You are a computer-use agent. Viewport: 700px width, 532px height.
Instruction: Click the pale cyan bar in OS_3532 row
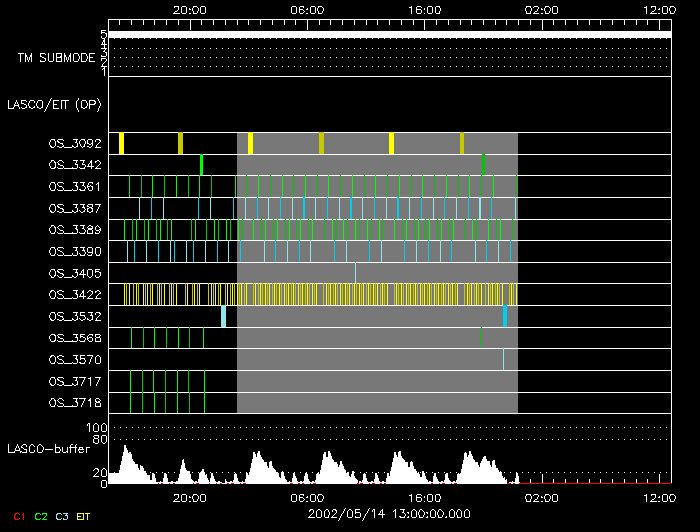(x=224, y=316)
